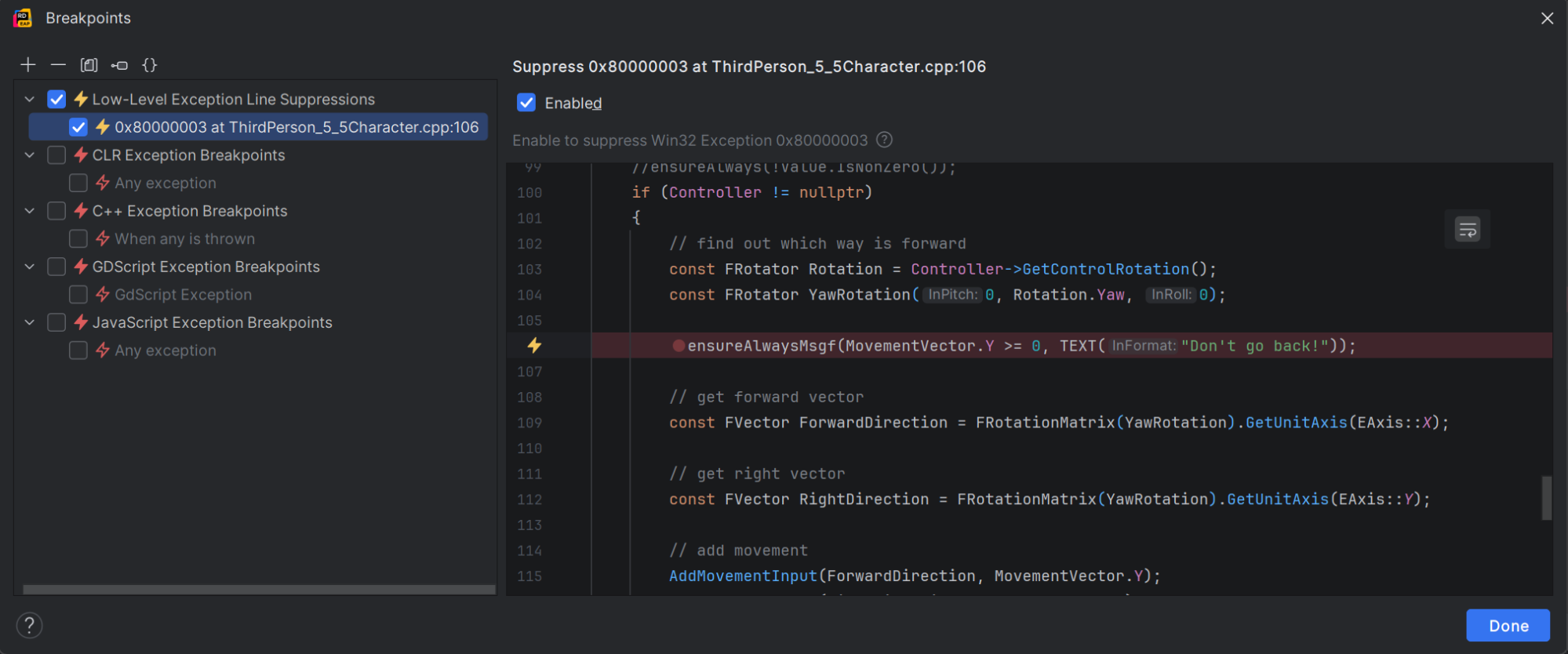This screenshot has width=1568, height=654.
Task: Check CLR Exception Breakpoints checkbox
Action: pyautogui.click(x=56, y=155)
